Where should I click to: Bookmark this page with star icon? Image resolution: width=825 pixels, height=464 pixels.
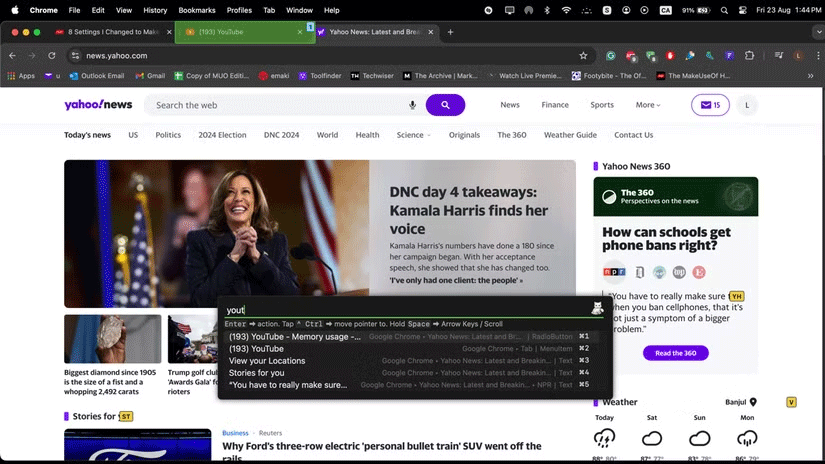[583, 55]
